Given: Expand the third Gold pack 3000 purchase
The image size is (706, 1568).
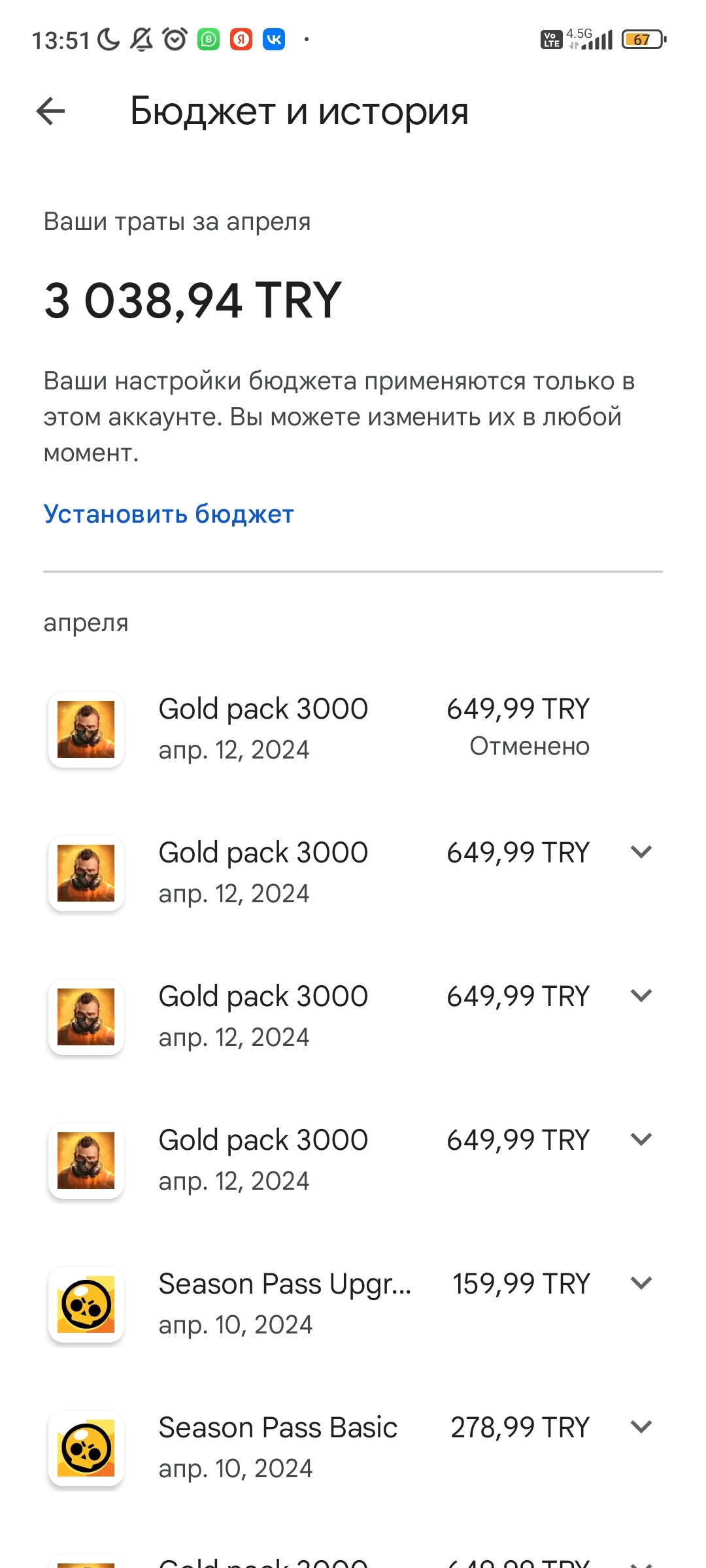Looking at the screenshot, I should point(641,996).
